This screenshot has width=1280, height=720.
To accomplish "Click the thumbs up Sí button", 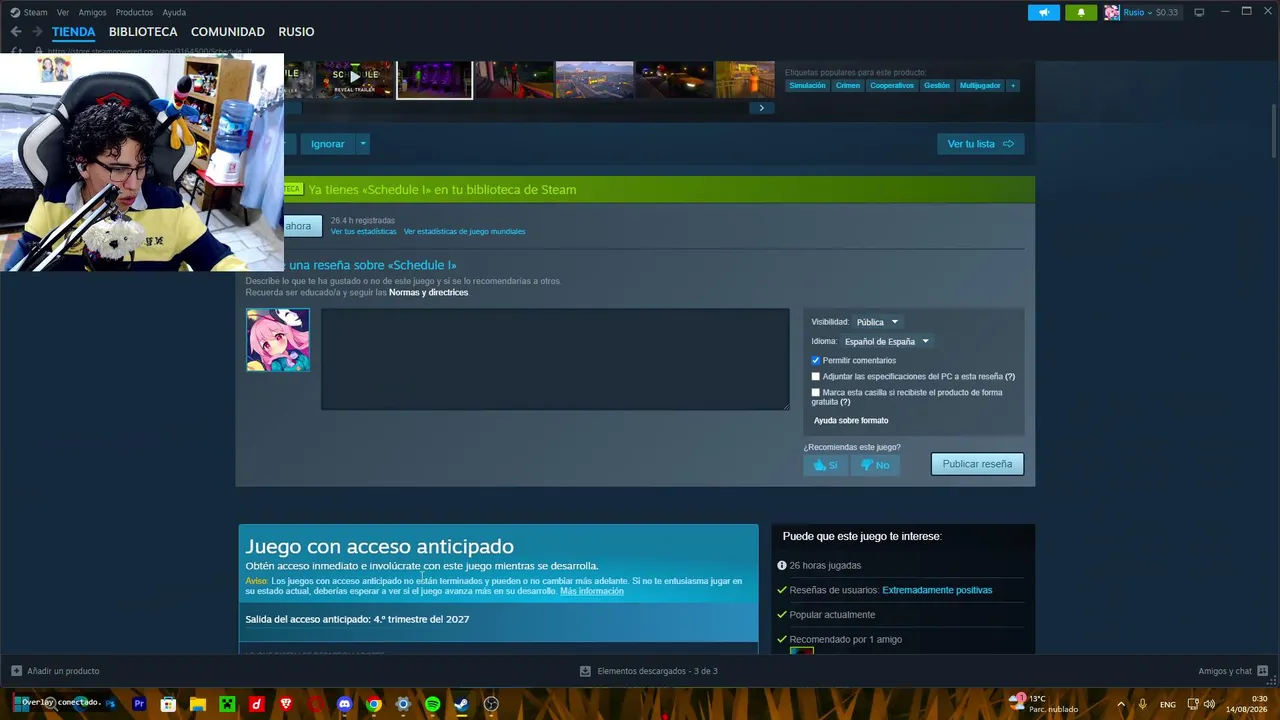I will pos(825,465).
